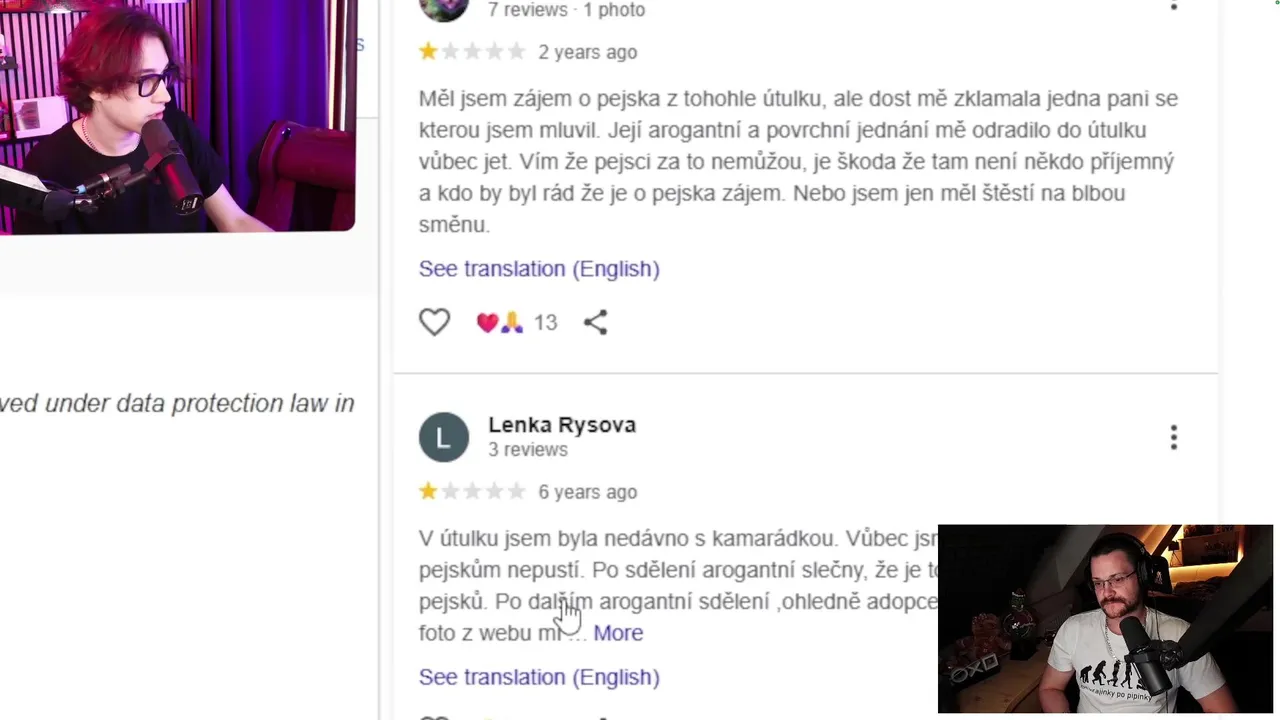Select the bearded streamer webcam overlay
Viewport: 1280px width, 720px height.
tap(1105, 619)
